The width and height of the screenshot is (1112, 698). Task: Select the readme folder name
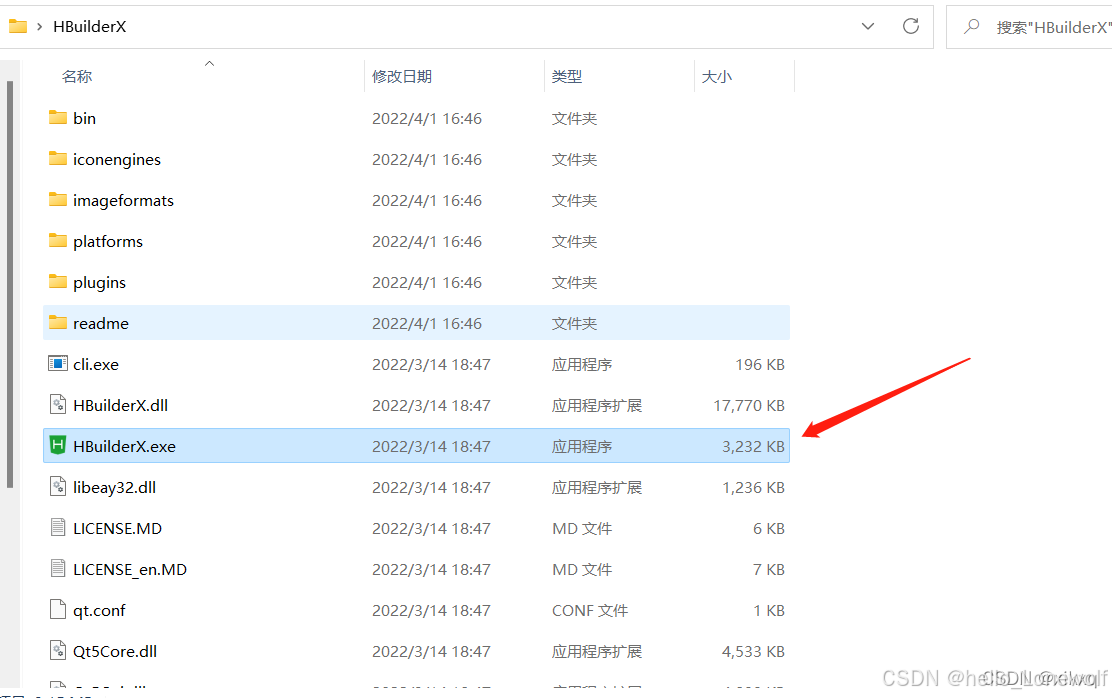pyautogui.click(x=101, y=323)
